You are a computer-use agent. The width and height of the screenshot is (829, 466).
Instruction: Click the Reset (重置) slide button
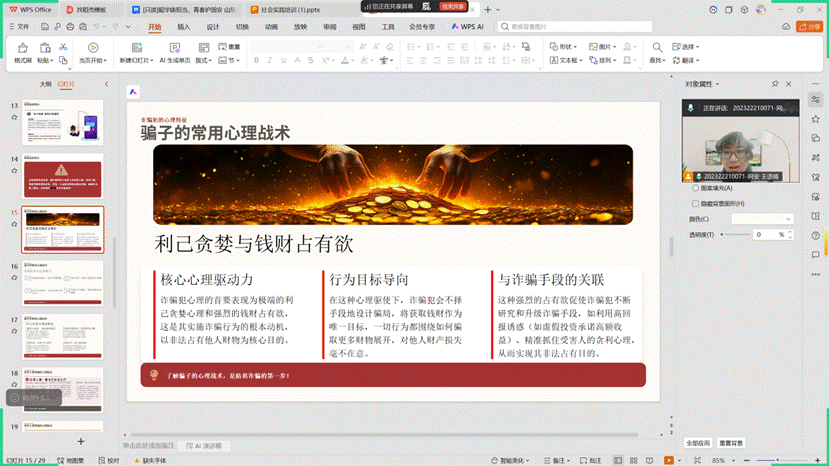pos(229,47)
